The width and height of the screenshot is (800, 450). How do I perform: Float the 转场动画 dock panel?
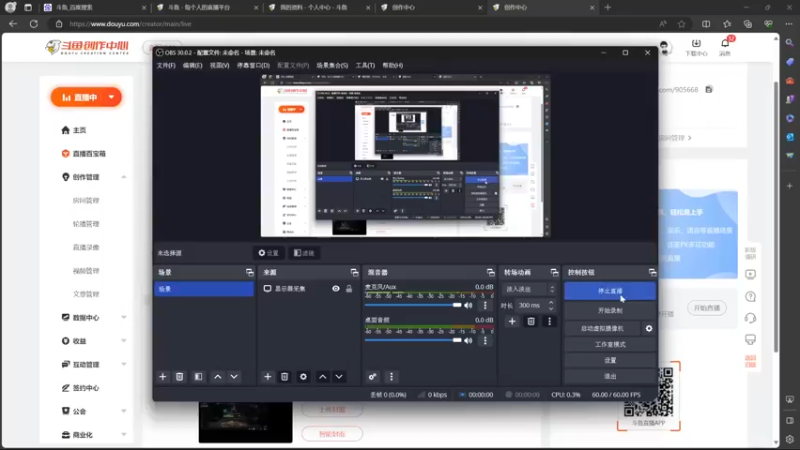tap(555, 272)
